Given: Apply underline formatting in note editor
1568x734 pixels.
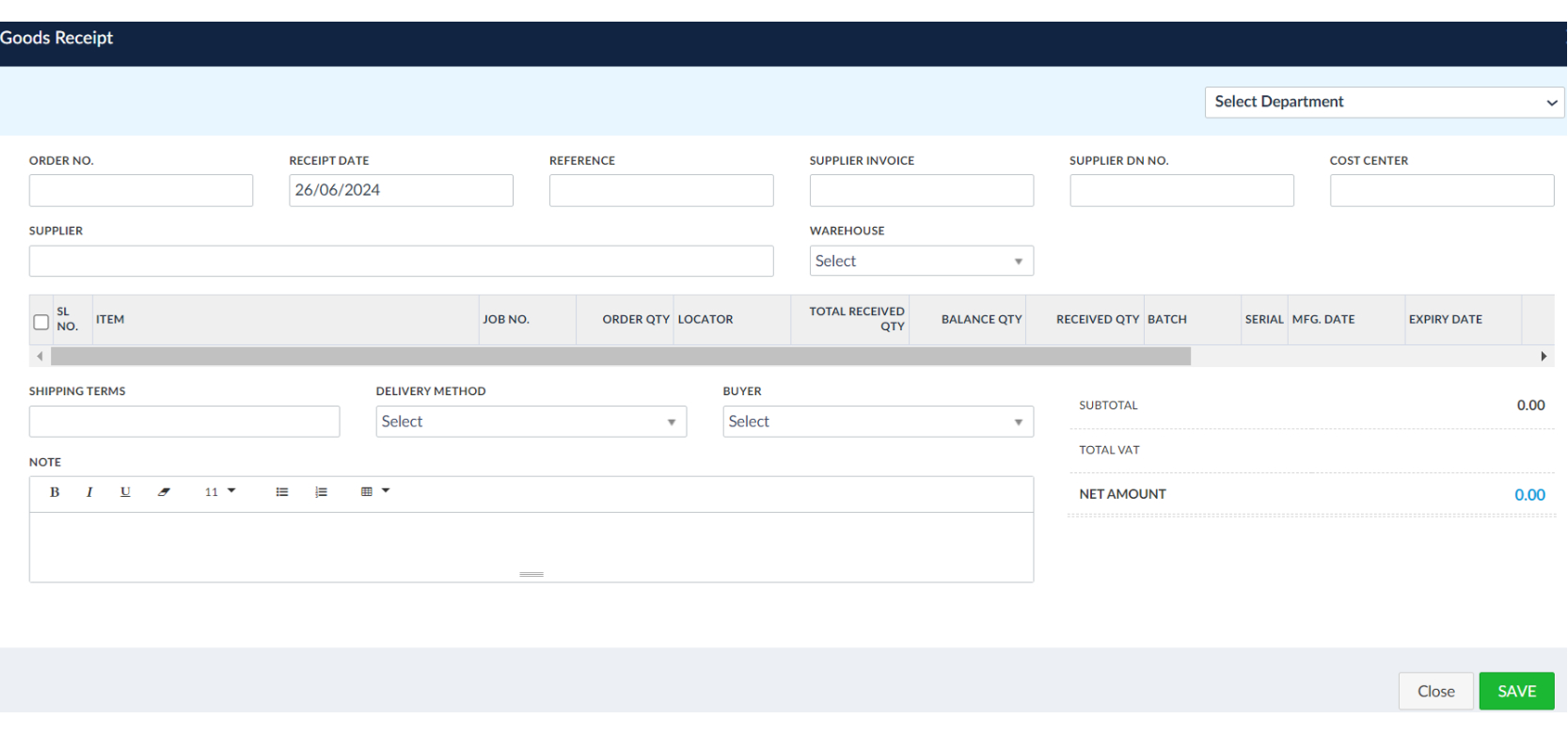Looking at the screenshot, I should (125, 492).
